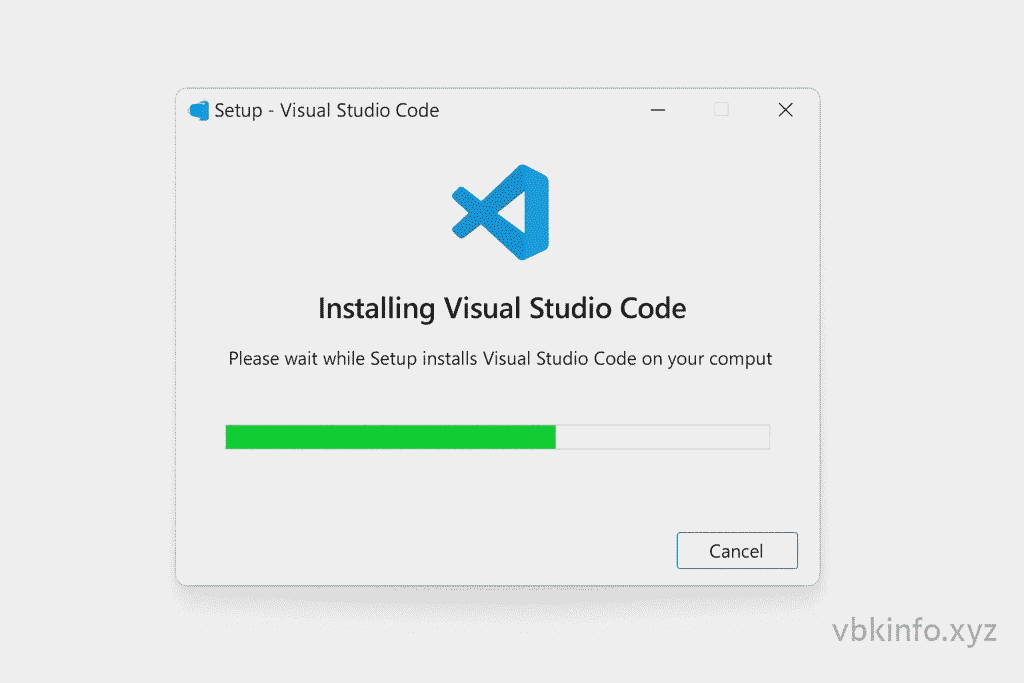Click the green filled portion of the progress bar
This screenshot has width=1024, height=683.
(x=390, y=436)
